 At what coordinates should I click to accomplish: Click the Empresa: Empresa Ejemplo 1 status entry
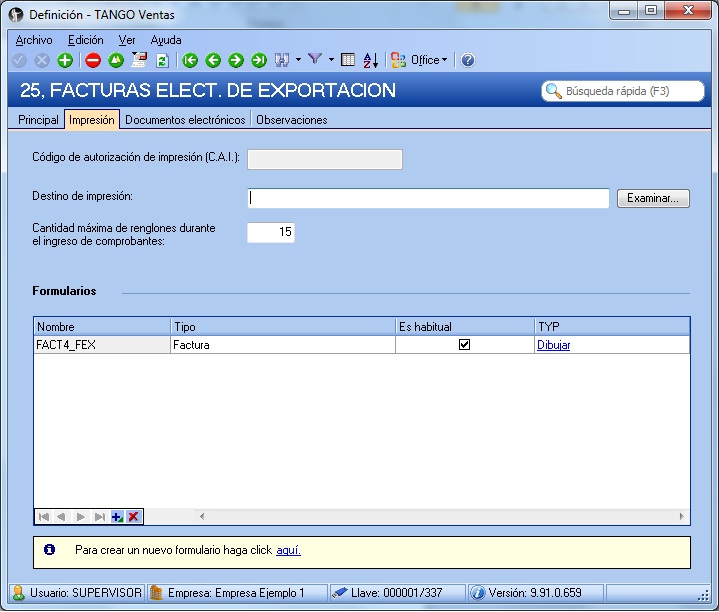click(236, 593)
